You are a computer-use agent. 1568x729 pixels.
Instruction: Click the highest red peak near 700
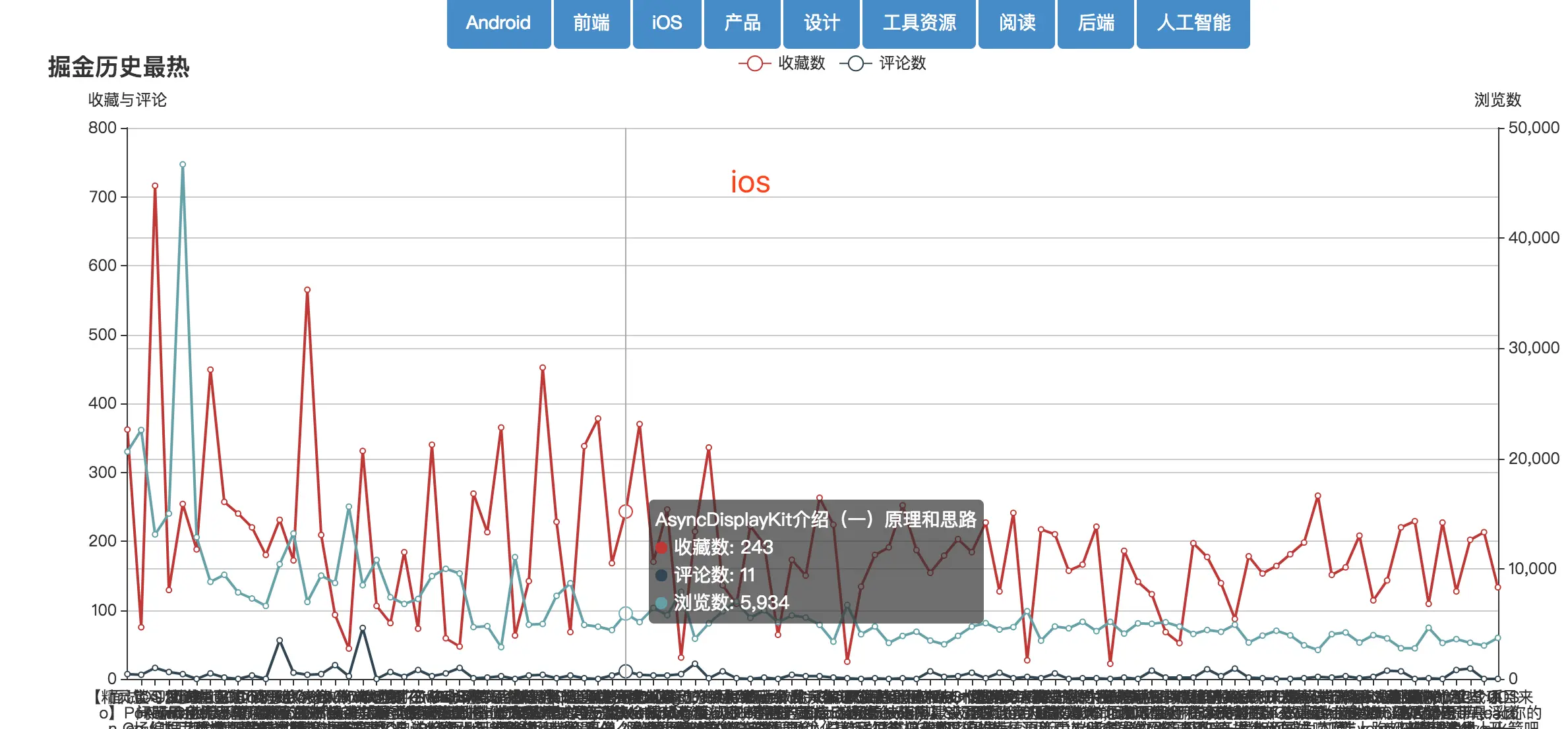pyautogui.click(x=155, y=186)
